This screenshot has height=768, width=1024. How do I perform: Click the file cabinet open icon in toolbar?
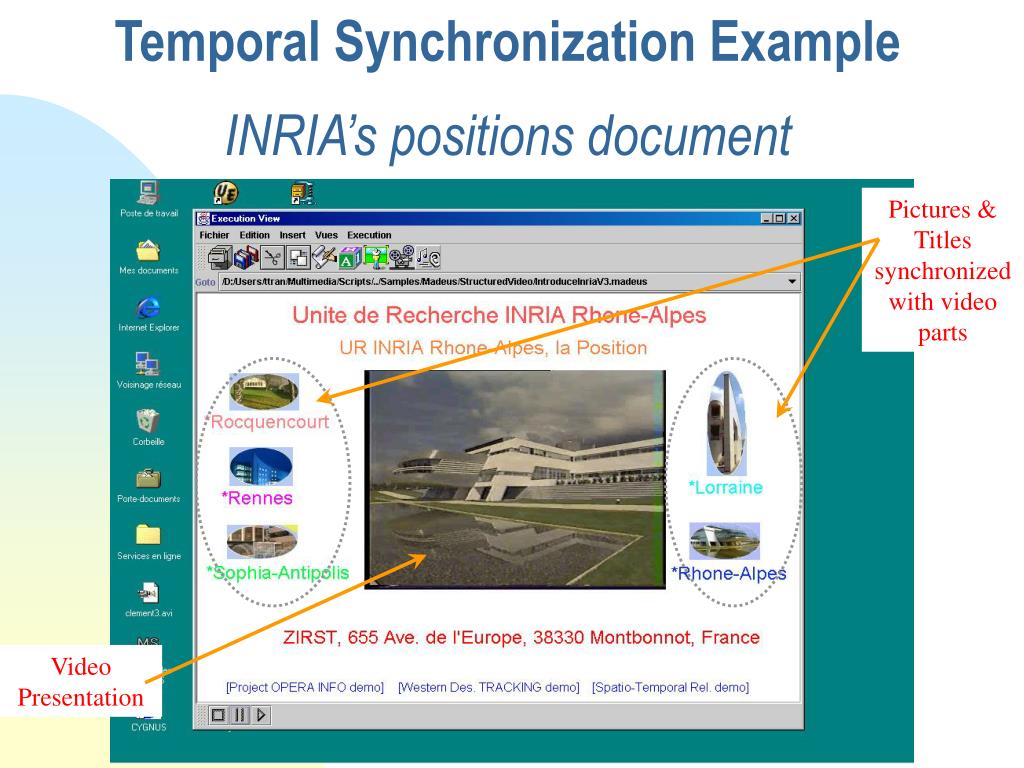(x=220, y=257)
